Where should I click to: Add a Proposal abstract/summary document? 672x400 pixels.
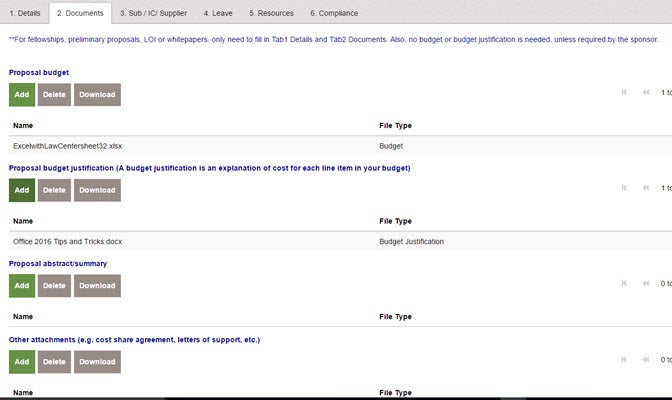click(x=22, y=286)
